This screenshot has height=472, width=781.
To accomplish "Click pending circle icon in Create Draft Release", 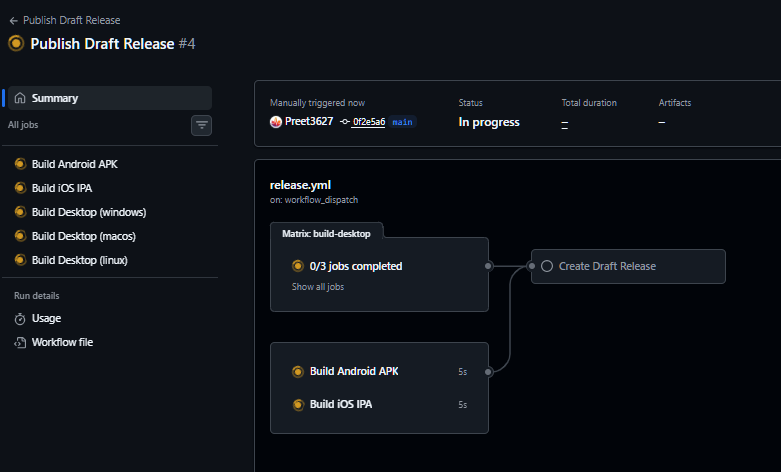I will pos(547,266).
